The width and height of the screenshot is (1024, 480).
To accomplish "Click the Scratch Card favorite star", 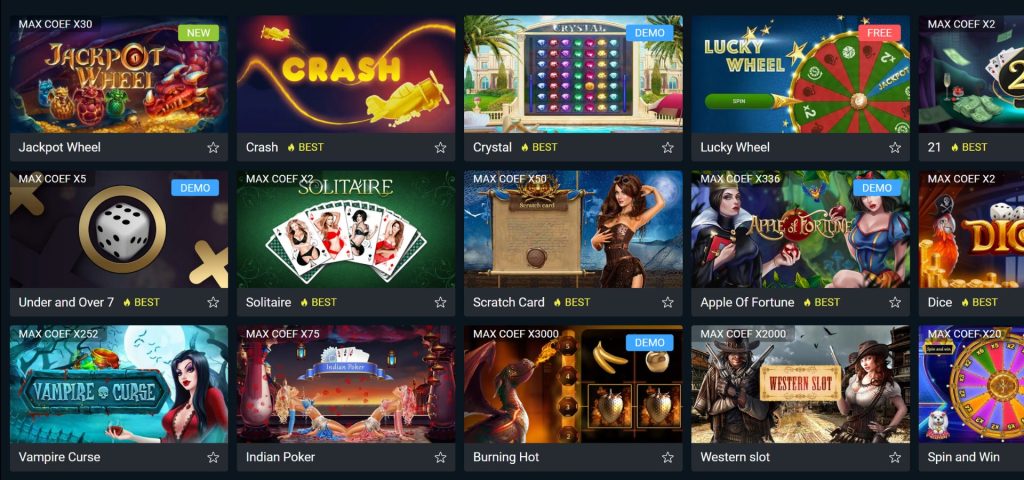I will [x=667, y=302].
